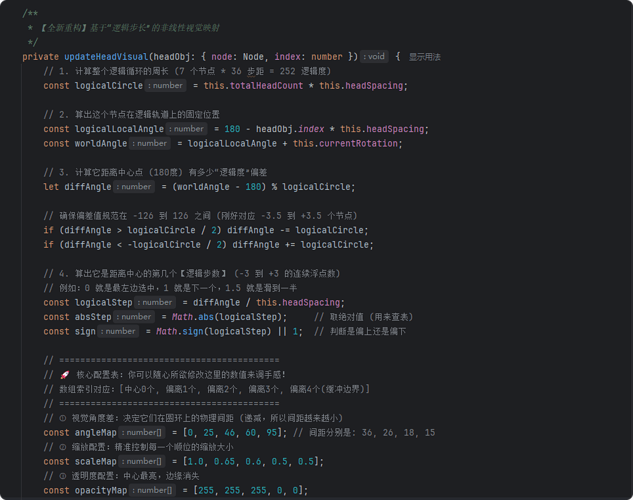The image size is (633, 500).
Task: Click comment '判断是偏上还是偏下'
Action: [360, 332]
